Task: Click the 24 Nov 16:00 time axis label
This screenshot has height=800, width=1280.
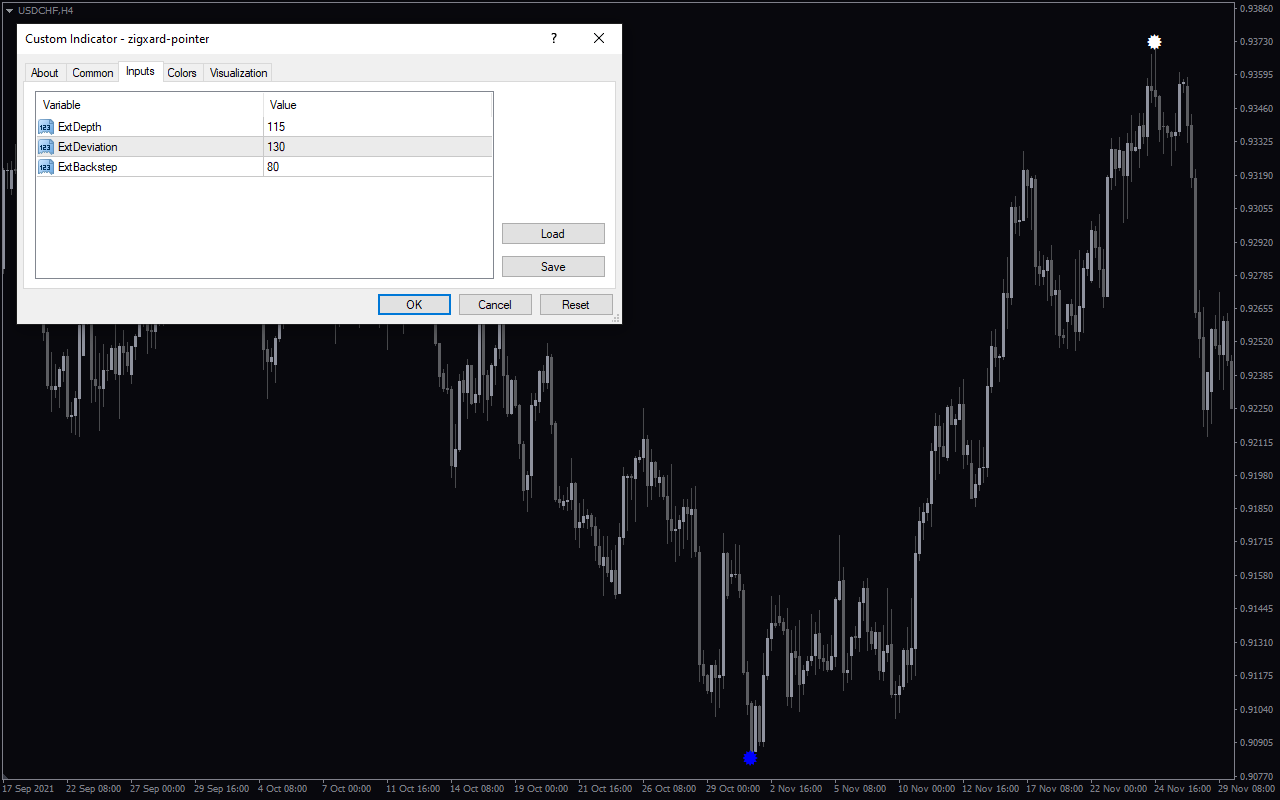Action: (1181, 789)
